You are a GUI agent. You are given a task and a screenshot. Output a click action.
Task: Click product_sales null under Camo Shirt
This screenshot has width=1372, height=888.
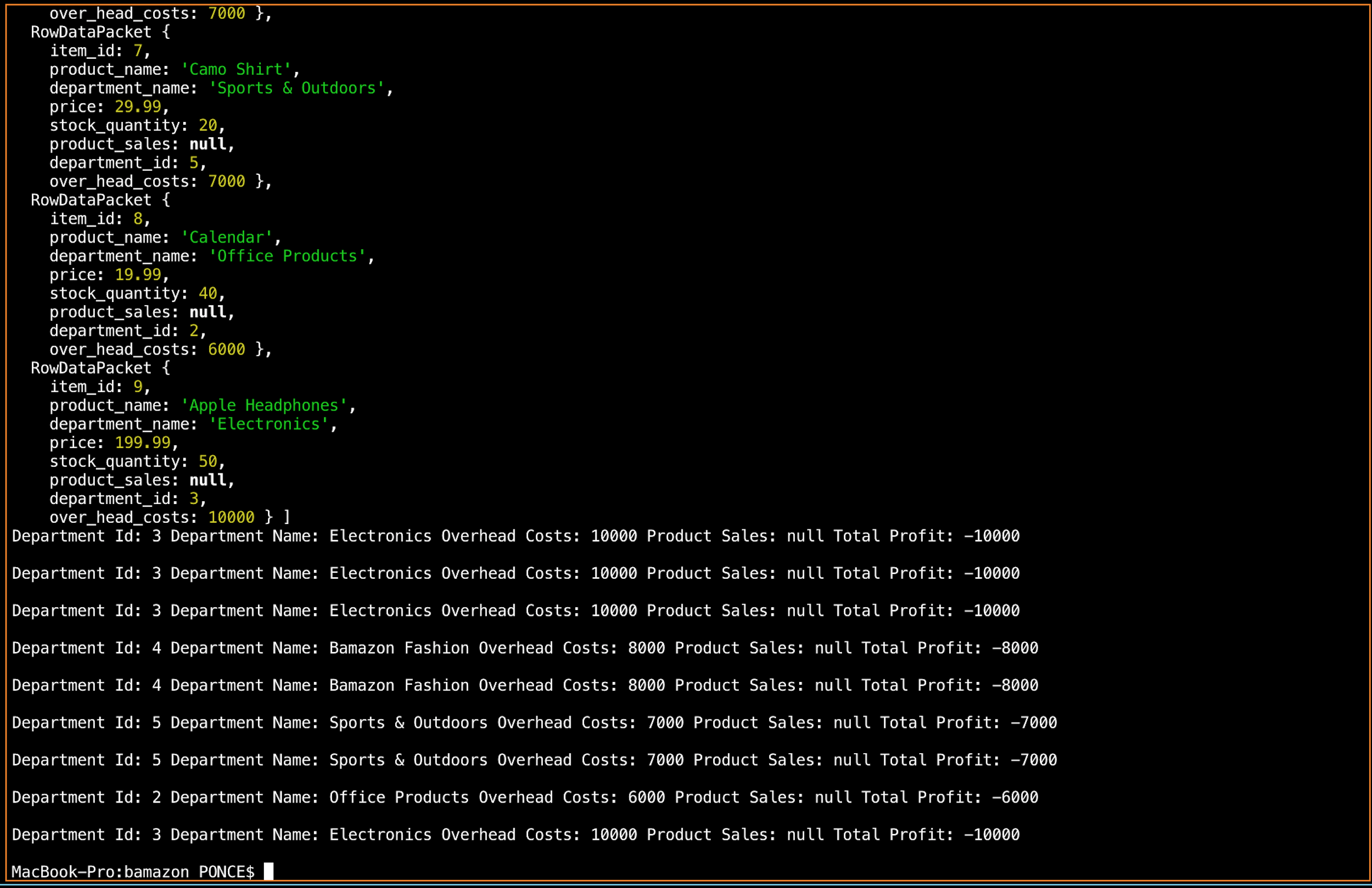click(208, 144)
